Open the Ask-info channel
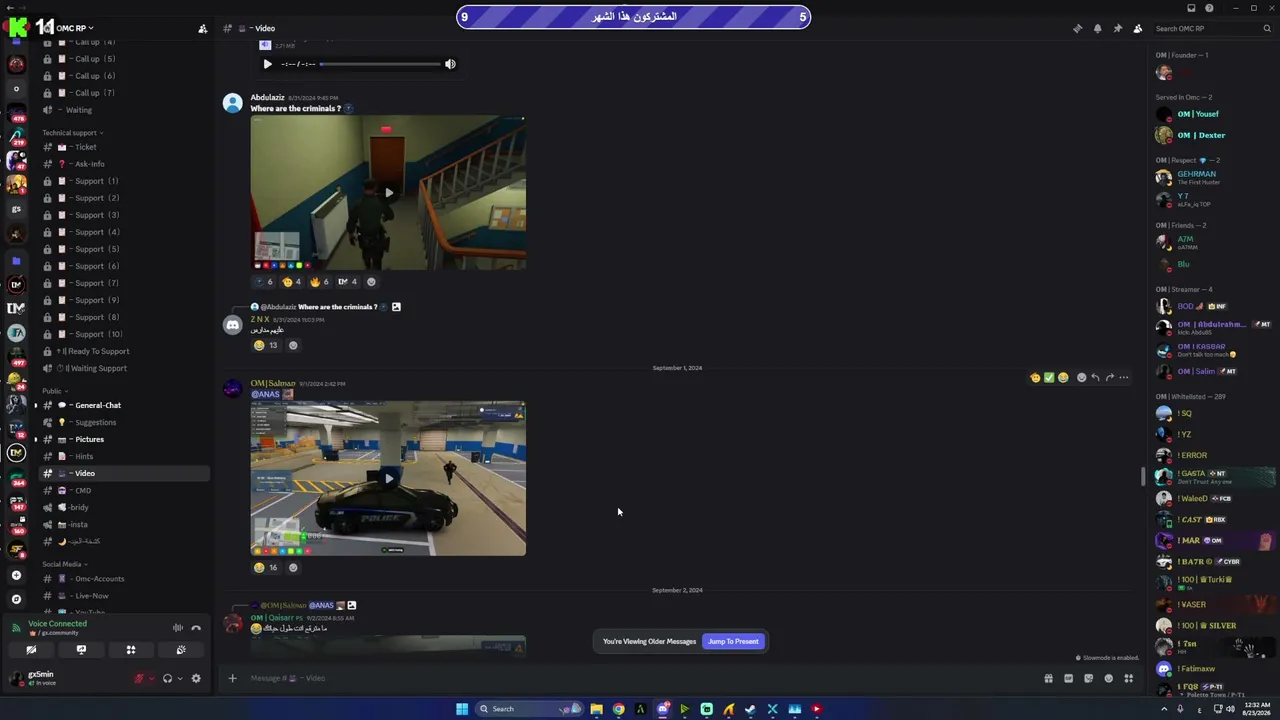 pyautogui.click(x=124, y=164)
